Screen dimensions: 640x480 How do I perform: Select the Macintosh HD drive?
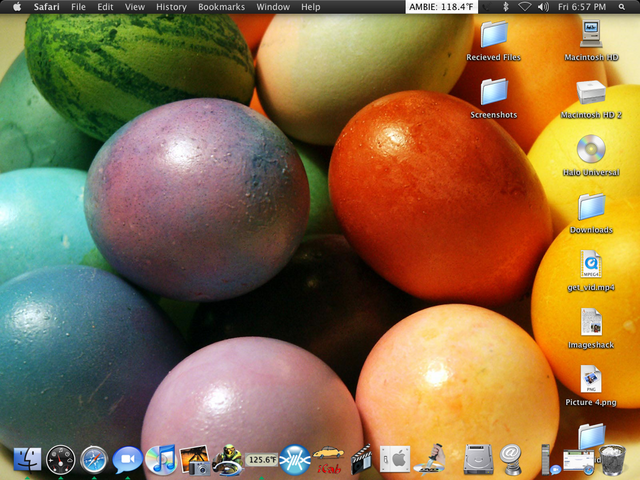pos(592,35)
